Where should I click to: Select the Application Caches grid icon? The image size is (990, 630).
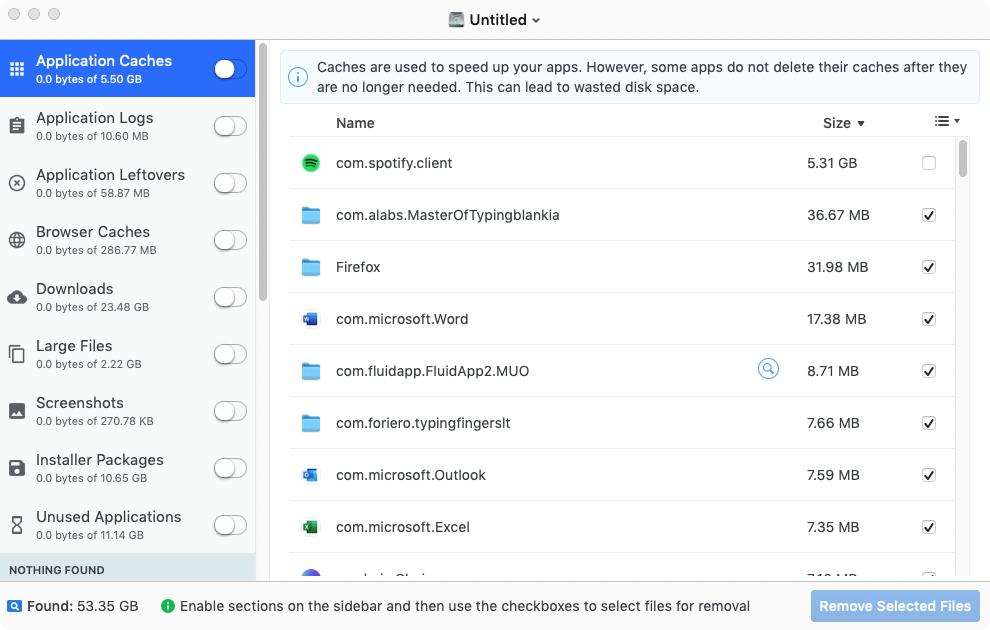pos(18,68)
